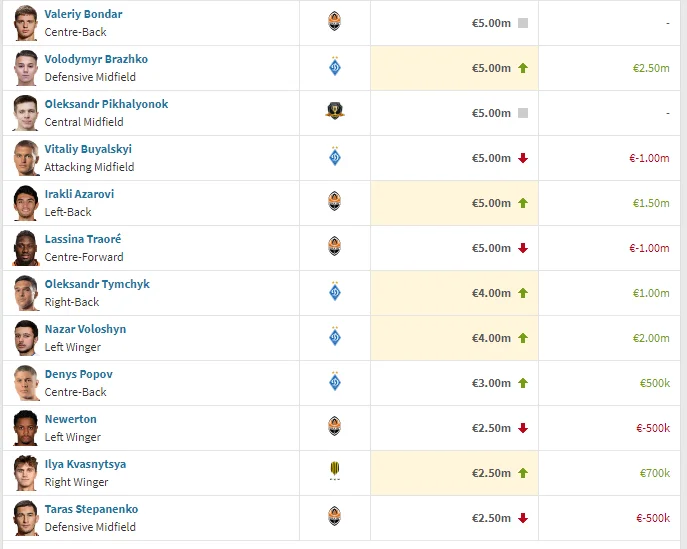
Task: Click Ilya Kvasnytsya's club crest icon
Action: click(x=334, y=472)
